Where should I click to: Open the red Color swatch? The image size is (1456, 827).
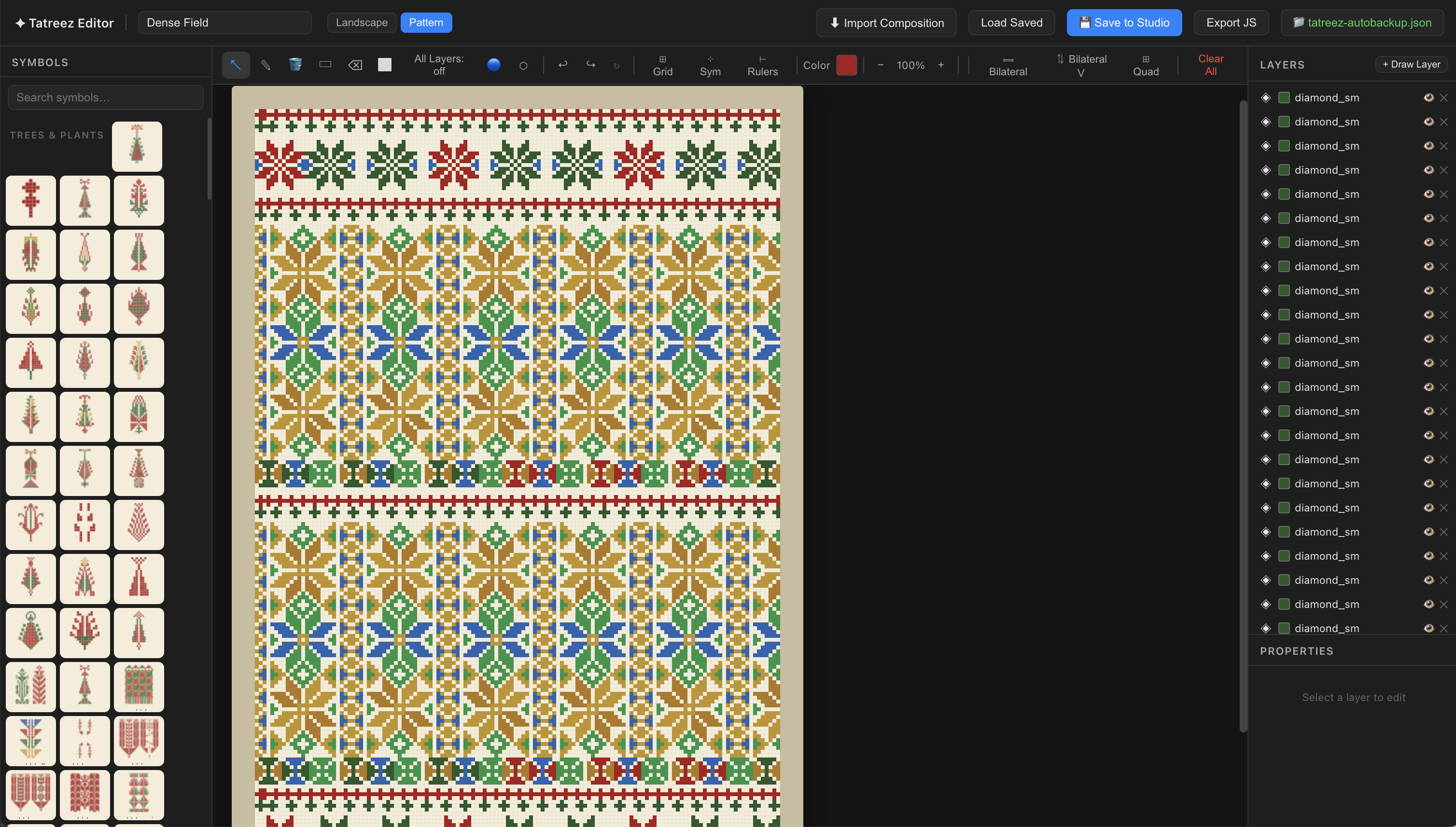(846, 65)
